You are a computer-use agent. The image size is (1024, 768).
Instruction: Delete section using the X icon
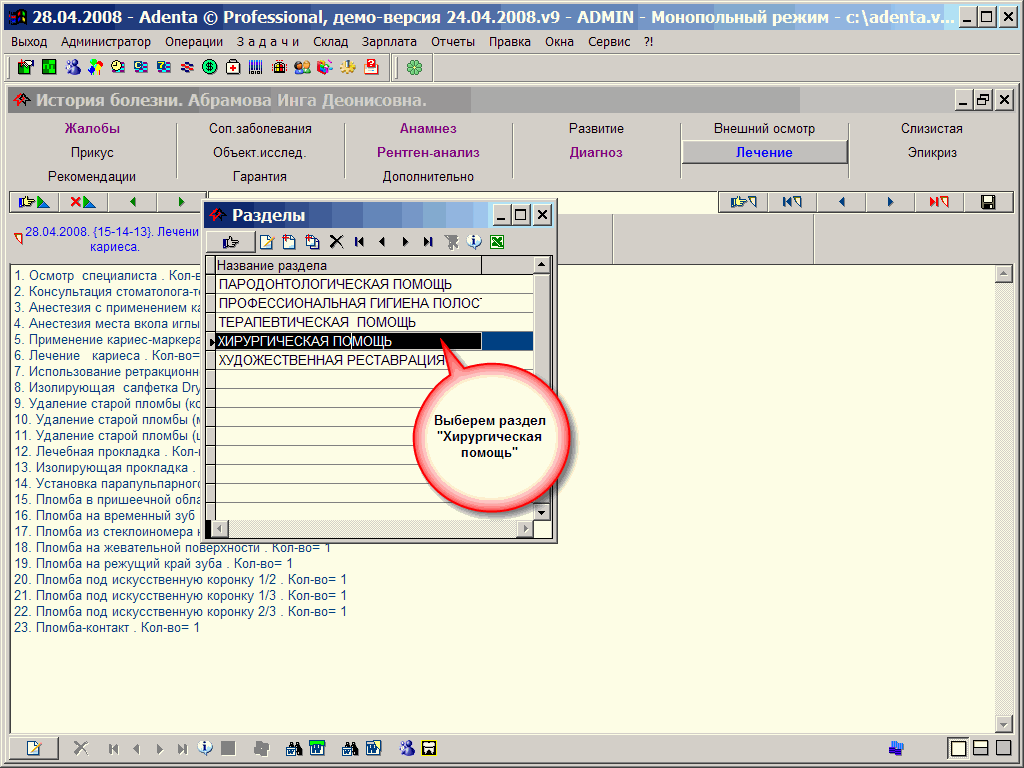pyautogui.click(x=336, y=241)
